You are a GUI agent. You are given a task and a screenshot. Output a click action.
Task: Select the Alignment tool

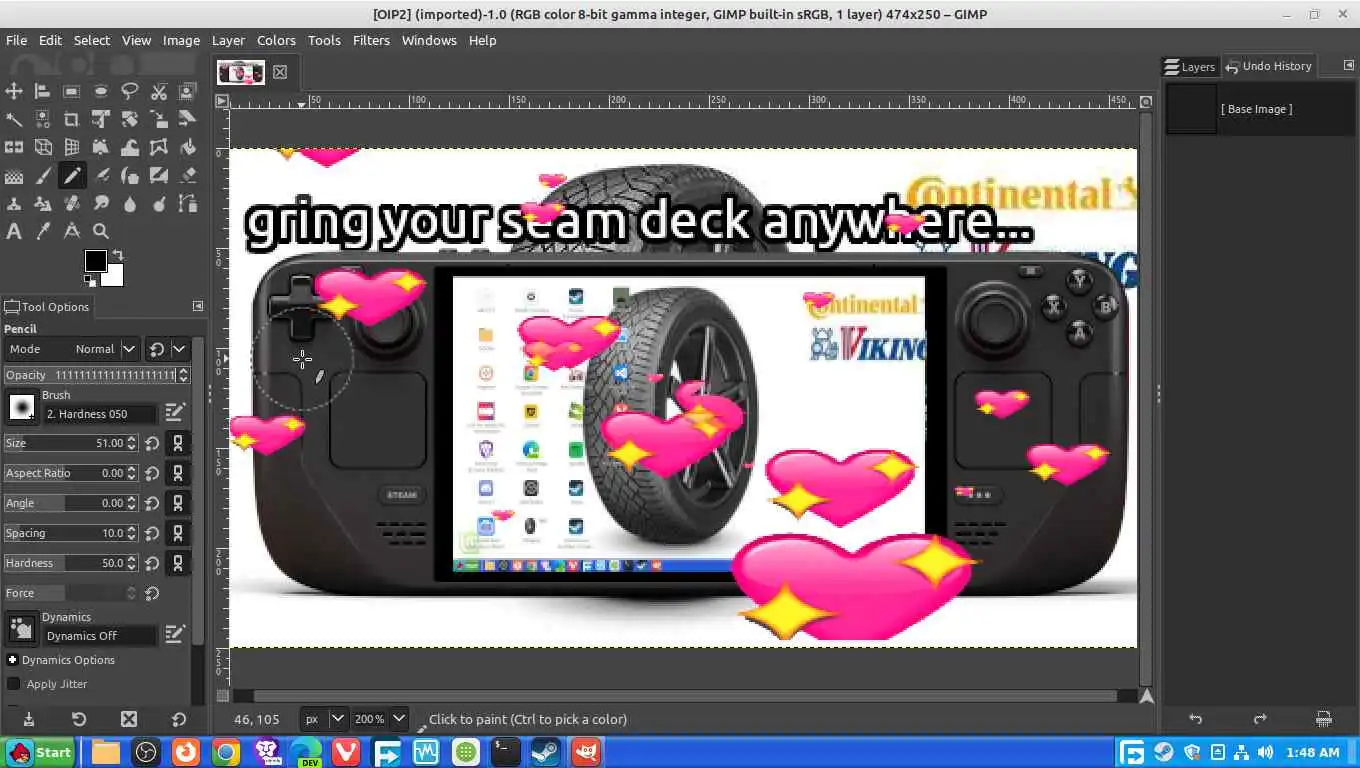[43, 91]
